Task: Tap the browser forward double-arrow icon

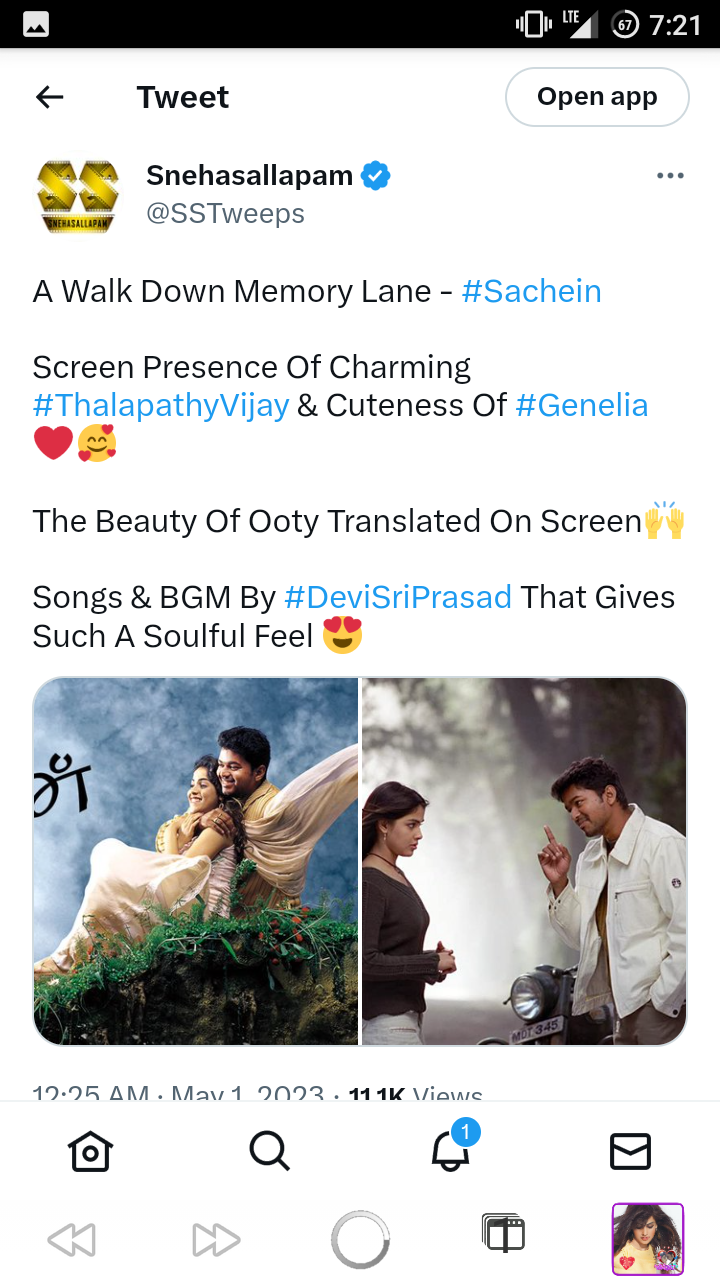Action: point(216,1241)
